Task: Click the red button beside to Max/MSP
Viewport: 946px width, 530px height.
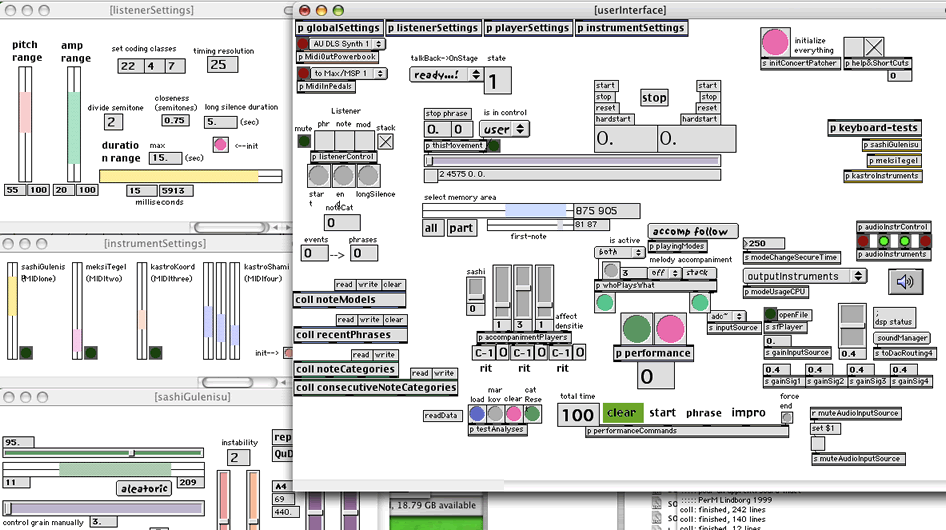Action: 303,73
